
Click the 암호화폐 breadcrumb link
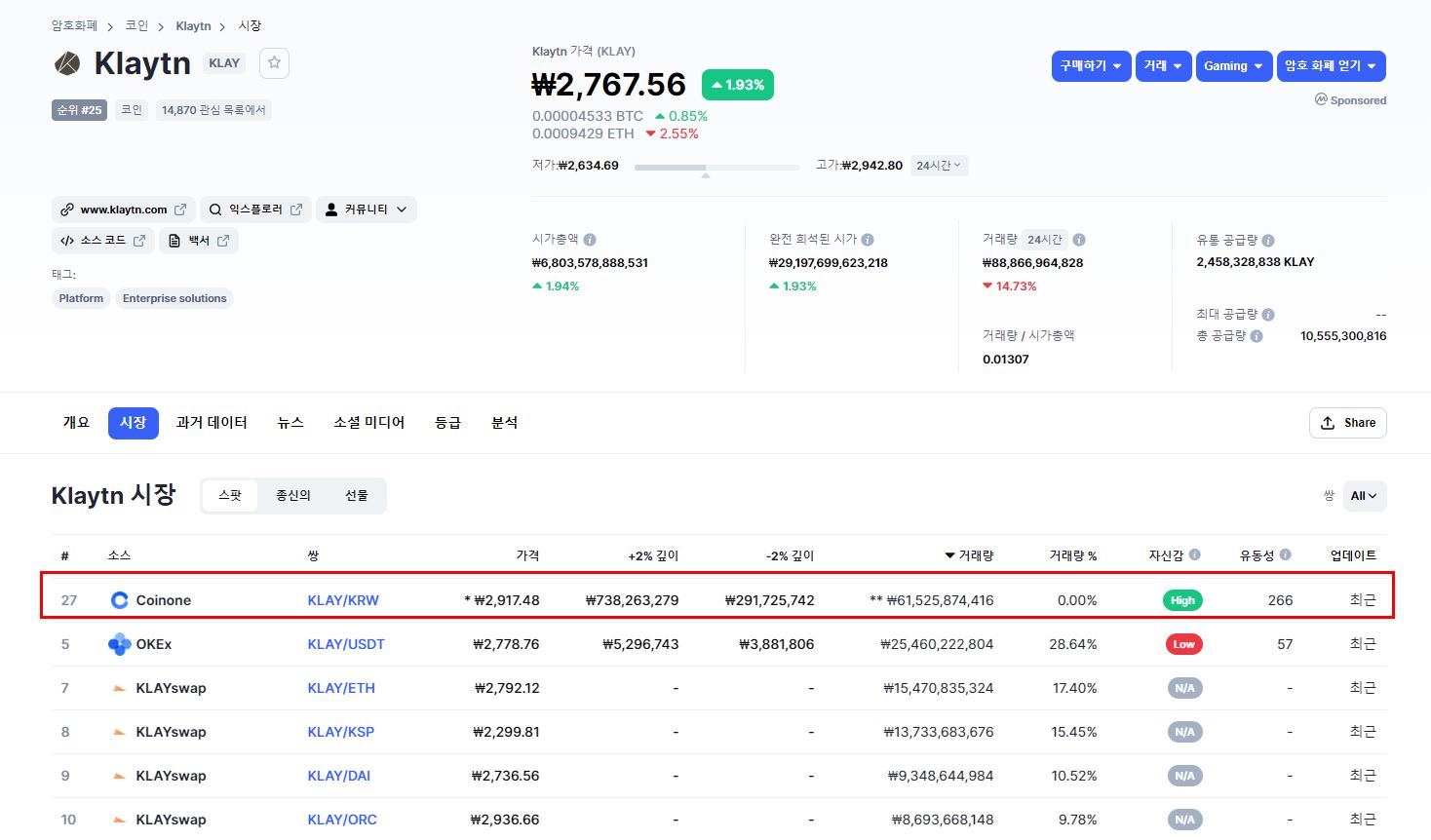[74, 26]
